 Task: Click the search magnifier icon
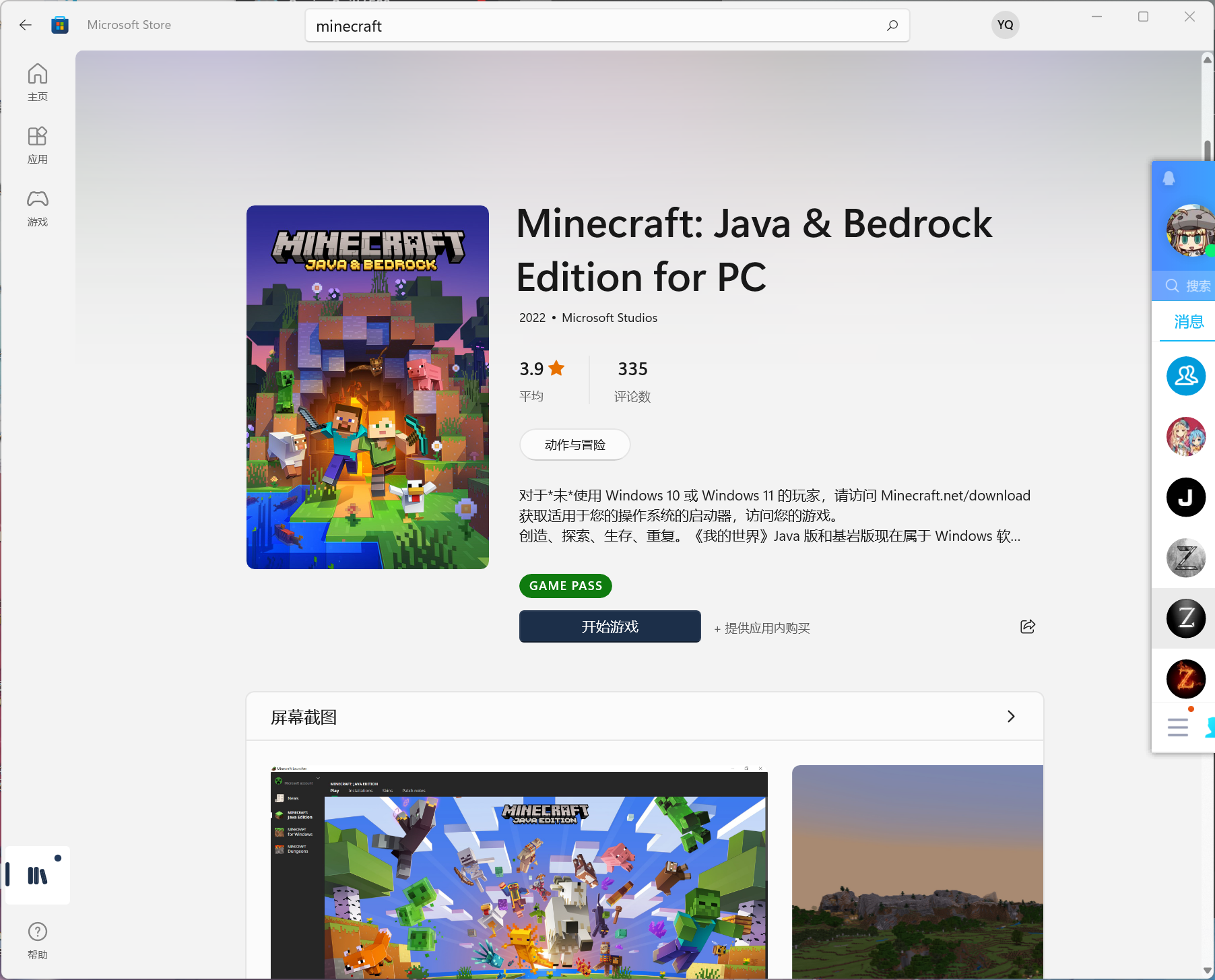click(892, 26)
